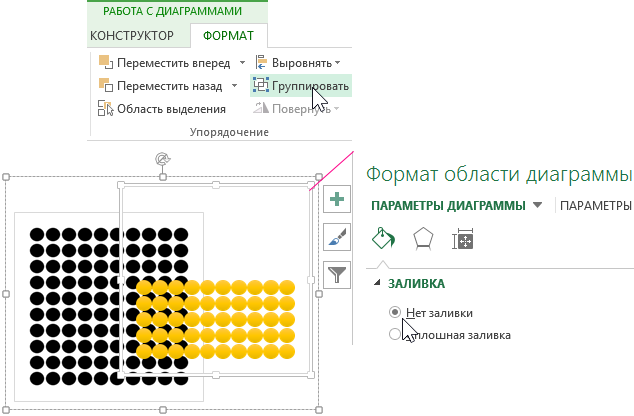The height and width of the screenshot is (416, 634).
Task: Open Переместить назад dropdown arrow
Action: pyautogui.click(x=234, y=86)
